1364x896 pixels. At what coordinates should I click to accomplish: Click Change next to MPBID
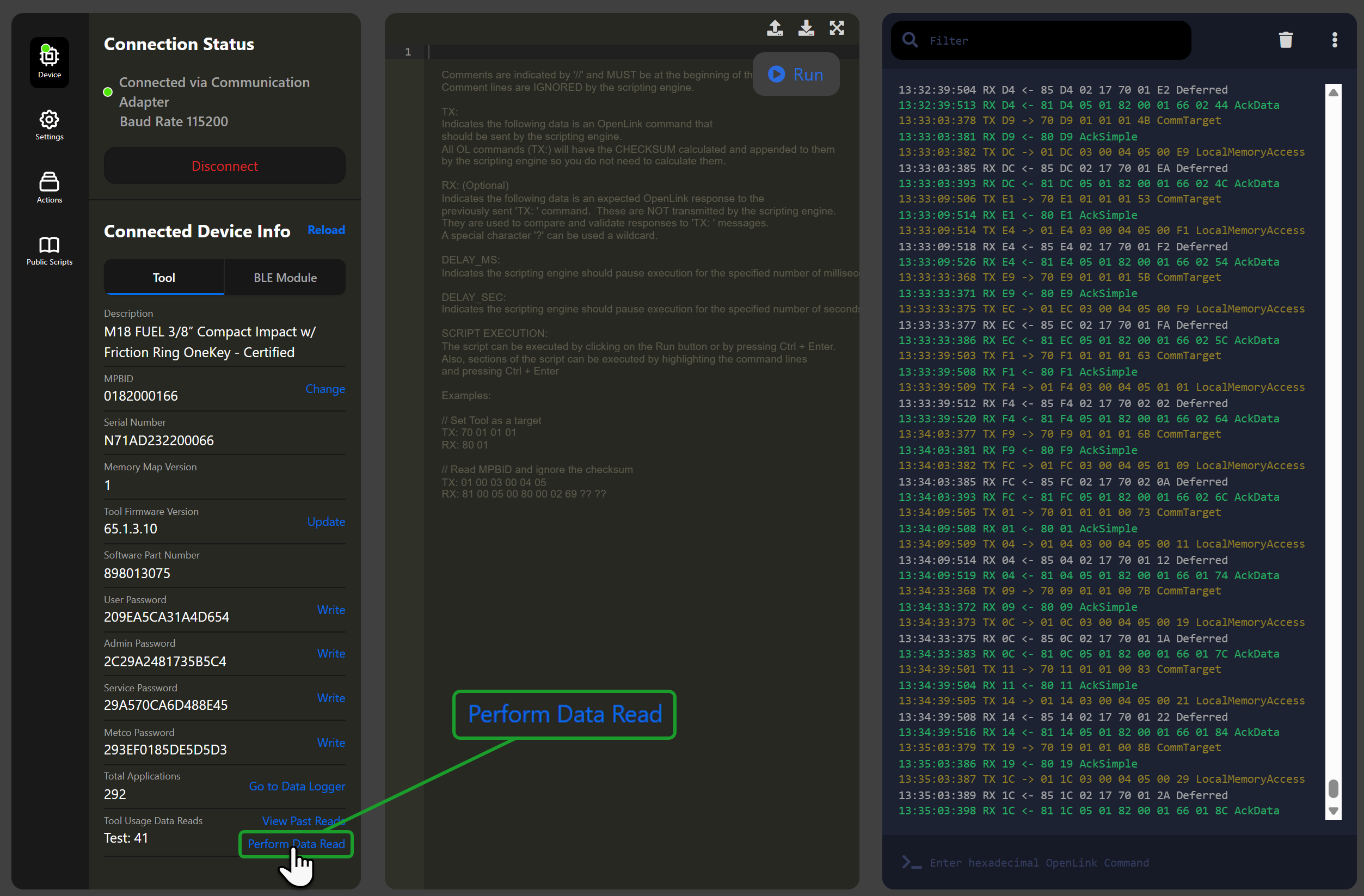point(325,389)
